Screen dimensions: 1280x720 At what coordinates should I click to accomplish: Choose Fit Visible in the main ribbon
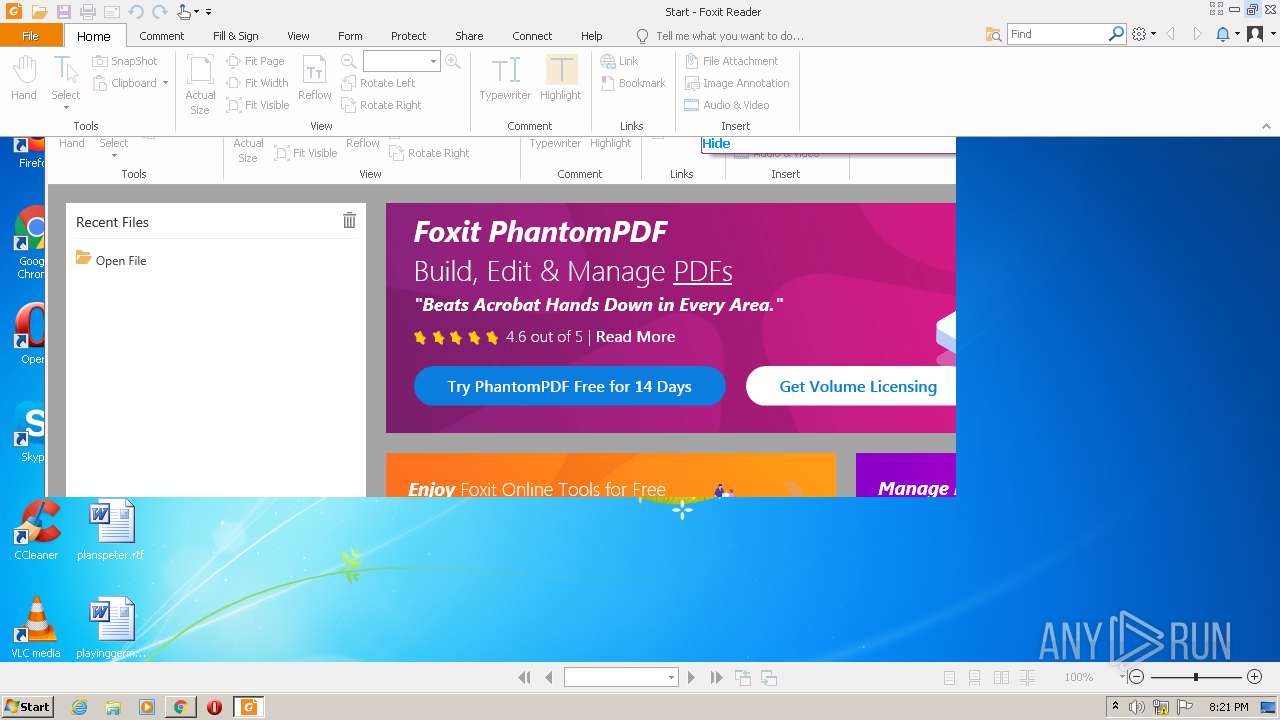[258, 105]
